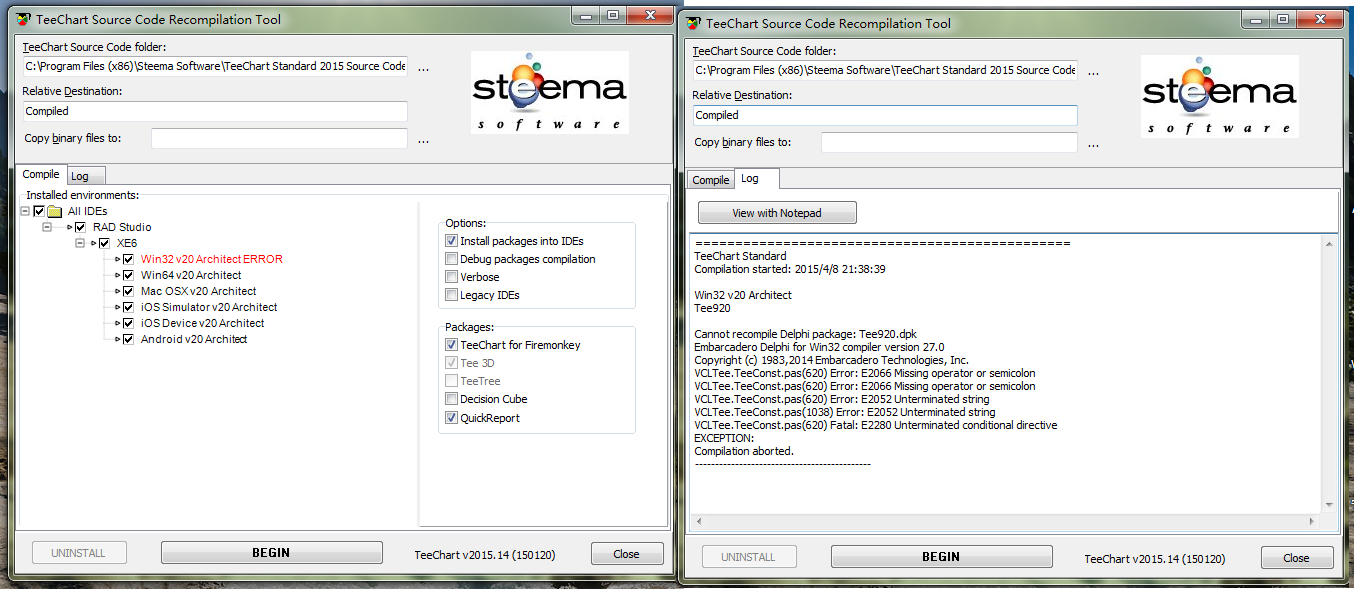The width and height of the screenshot is (1362, 601).
Task: Click the TeeChart v2015.14 version text in right window
Action: 1155,558
